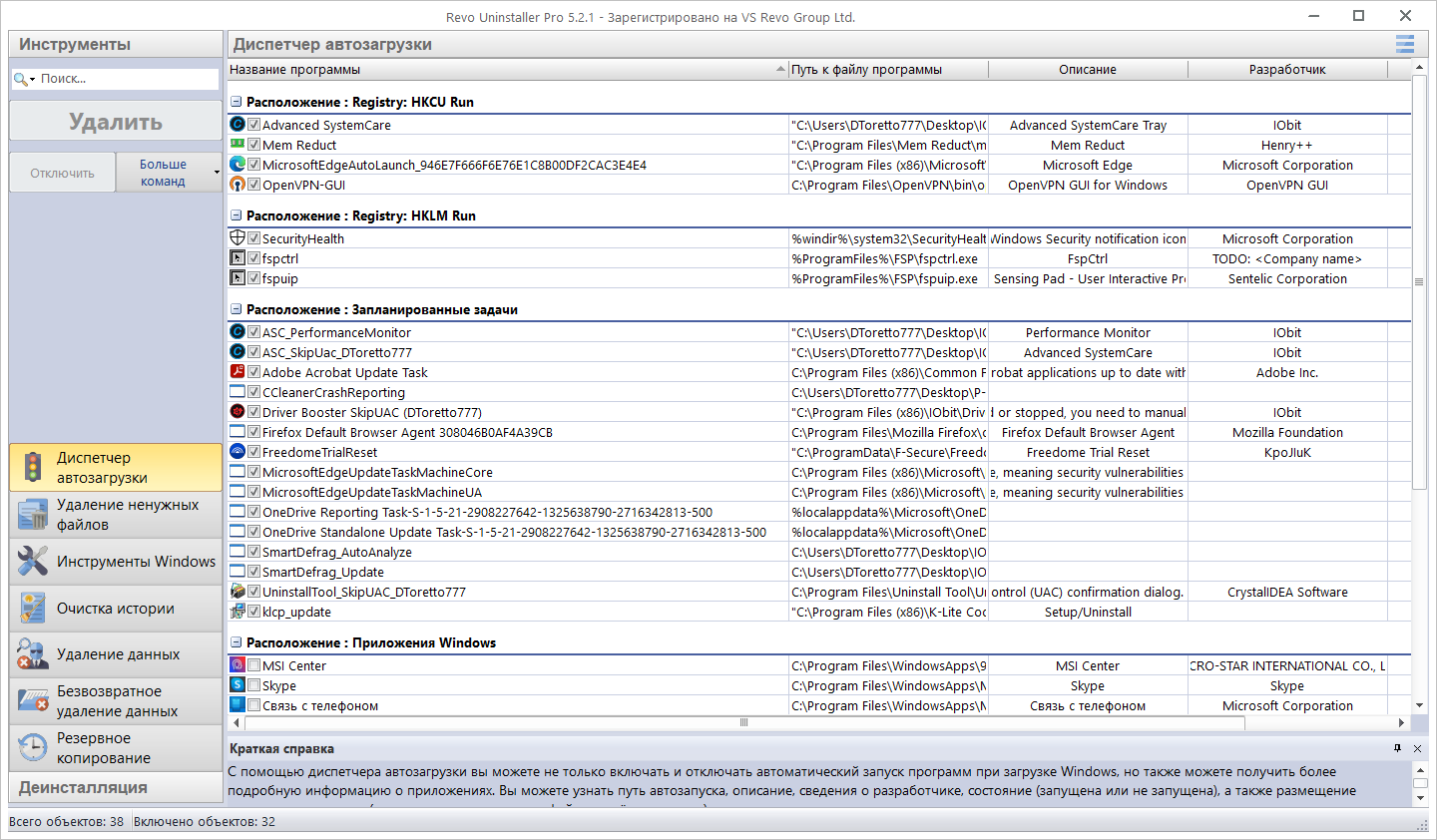Click the Очистка истории icon
The image size is (1437, 840).
point(33,609)
